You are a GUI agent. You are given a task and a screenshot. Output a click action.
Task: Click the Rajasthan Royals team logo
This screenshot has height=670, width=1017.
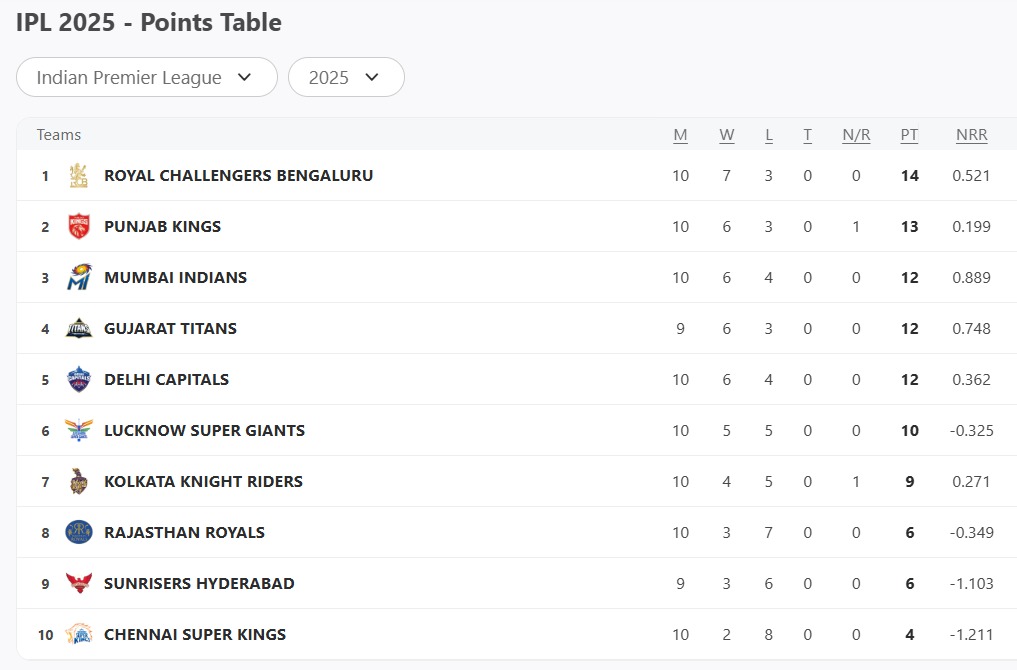(78, 532)
